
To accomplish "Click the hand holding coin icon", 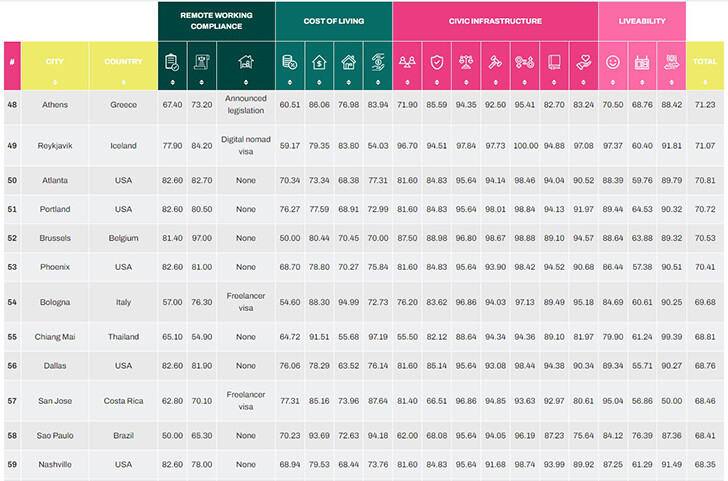I will (x=377, y=62).
